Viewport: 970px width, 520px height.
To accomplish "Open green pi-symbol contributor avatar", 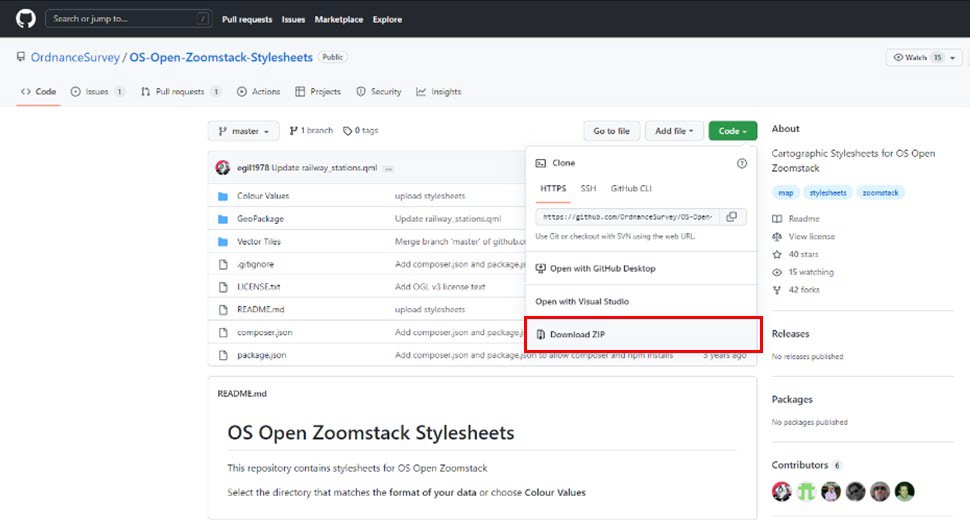I will tap(806, 492).
